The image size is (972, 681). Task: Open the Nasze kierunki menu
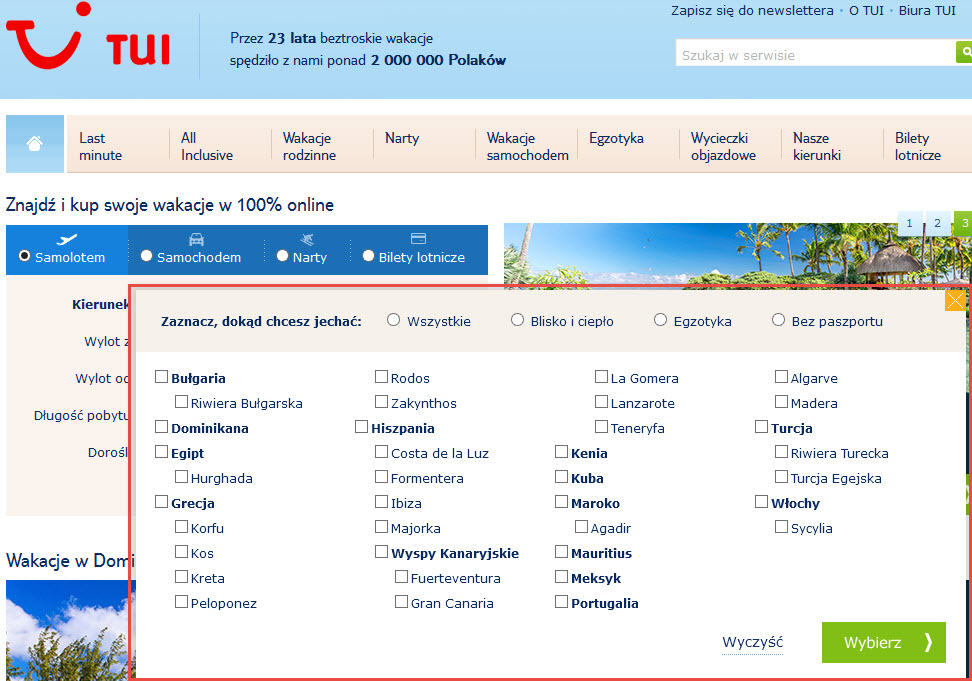coord(817,146)
